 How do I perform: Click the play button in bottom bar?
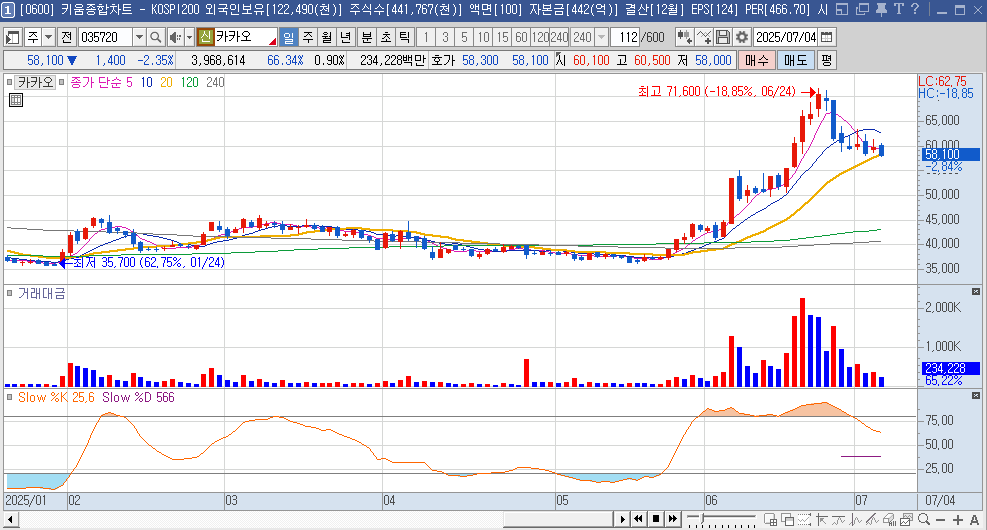click(x=622, y=519)
